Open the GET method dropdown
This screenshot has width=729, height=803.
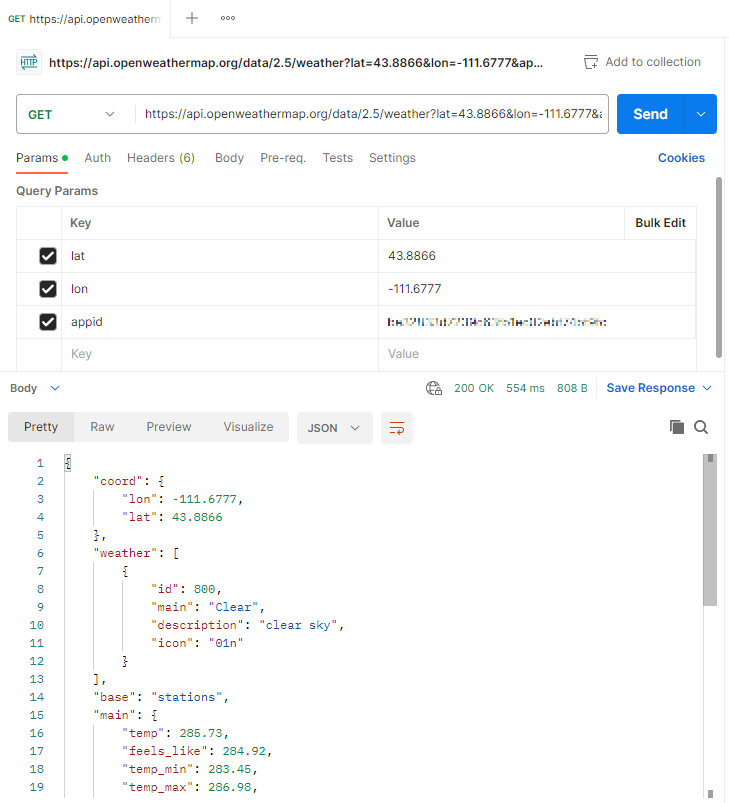tap(71, 114)
